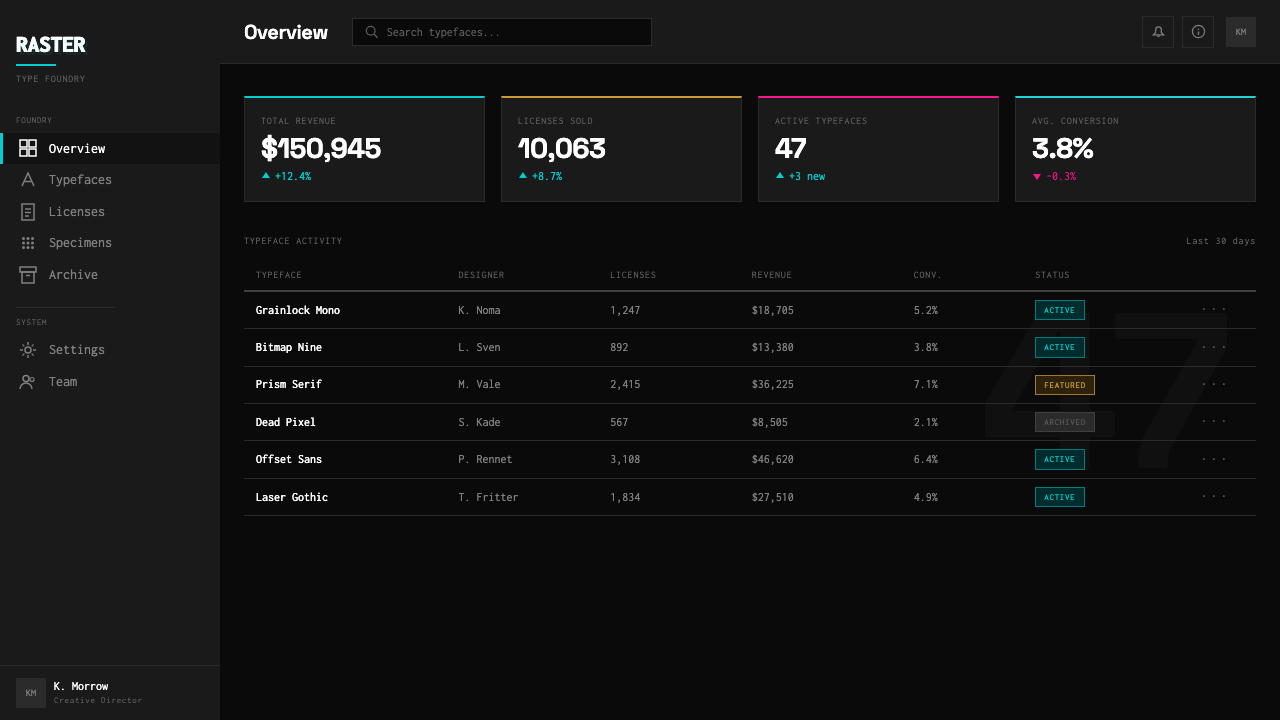Click designer P. Rennet

point(485,460)
